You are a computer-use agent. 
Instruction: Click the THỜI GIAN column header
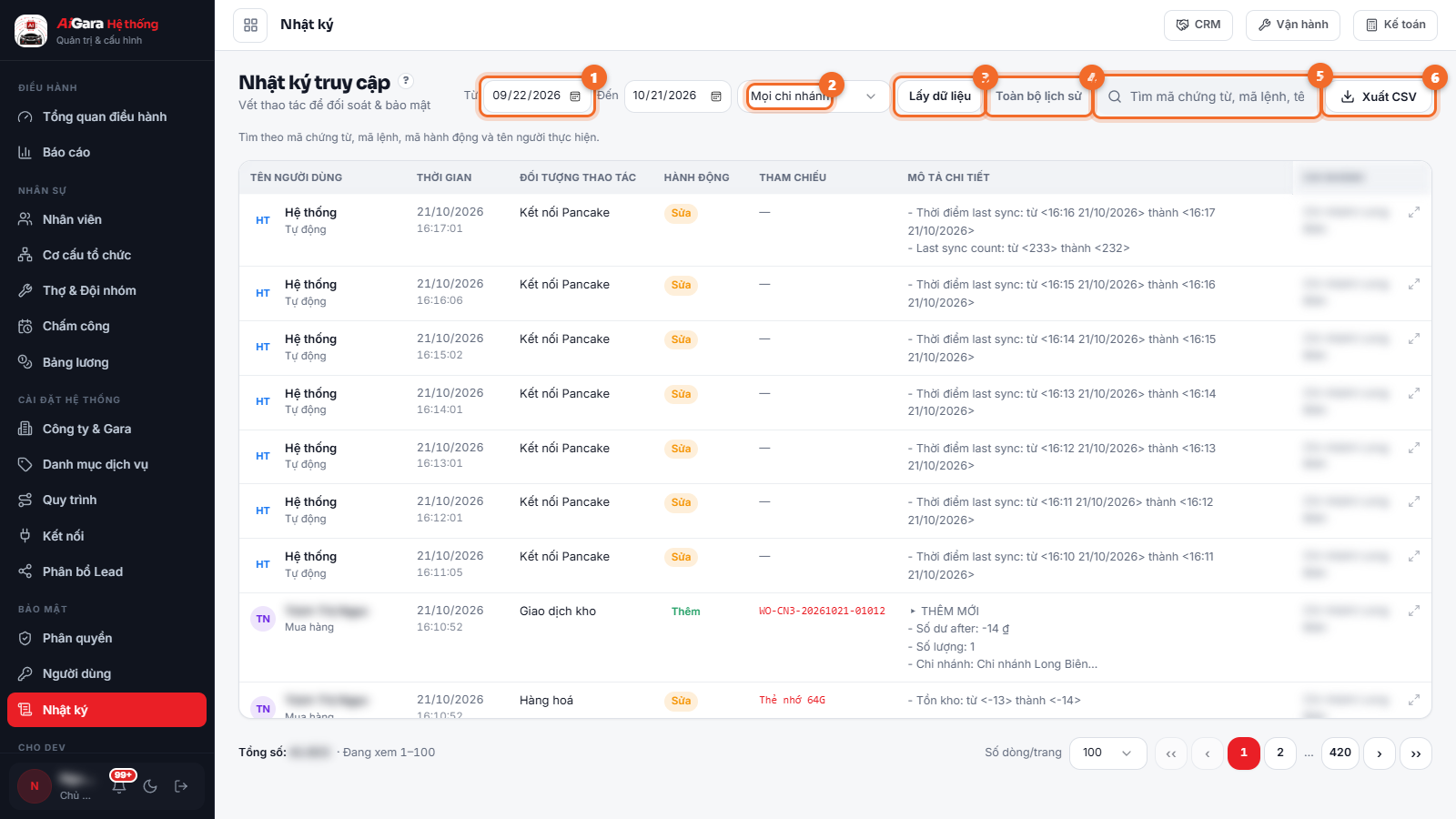click(444, 177)
